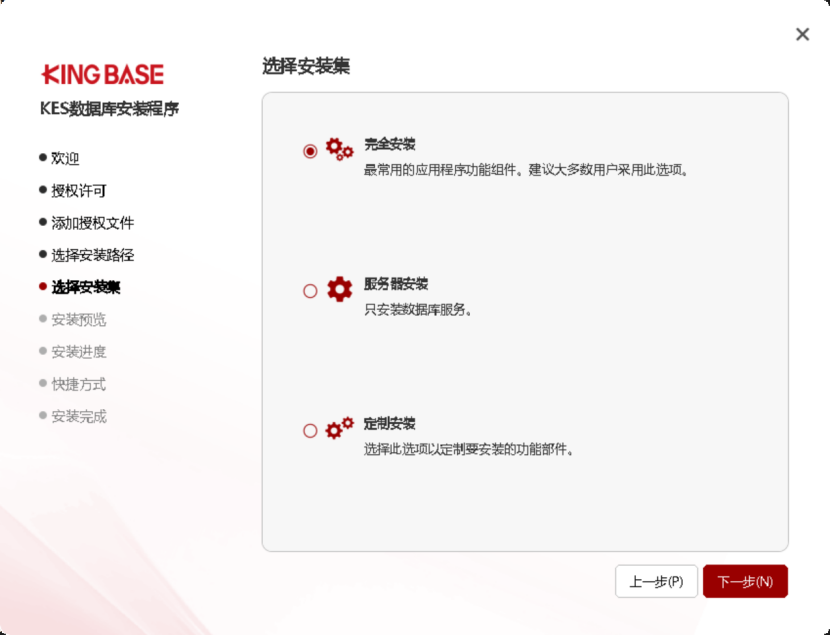
Task: Select the 完全安装 radio button
Action: pyautogui.click(x=310, y=151)
